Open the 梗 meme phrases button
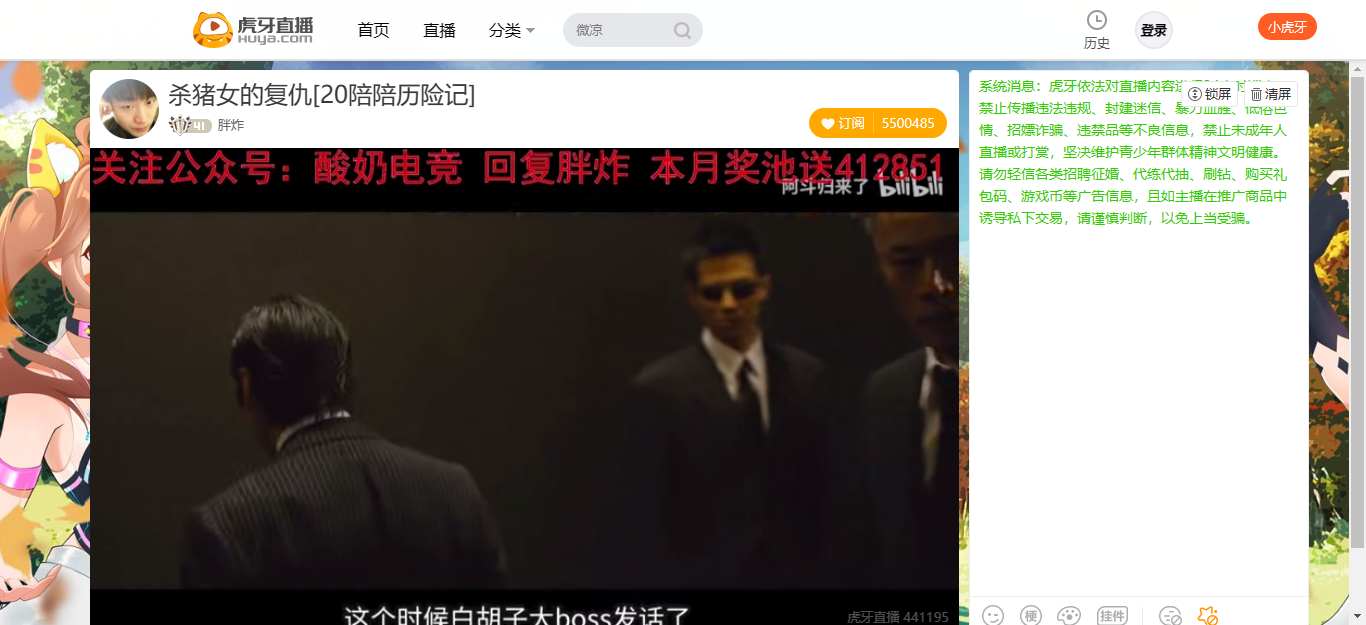 pyautogui.click(x=1031, y=615)
